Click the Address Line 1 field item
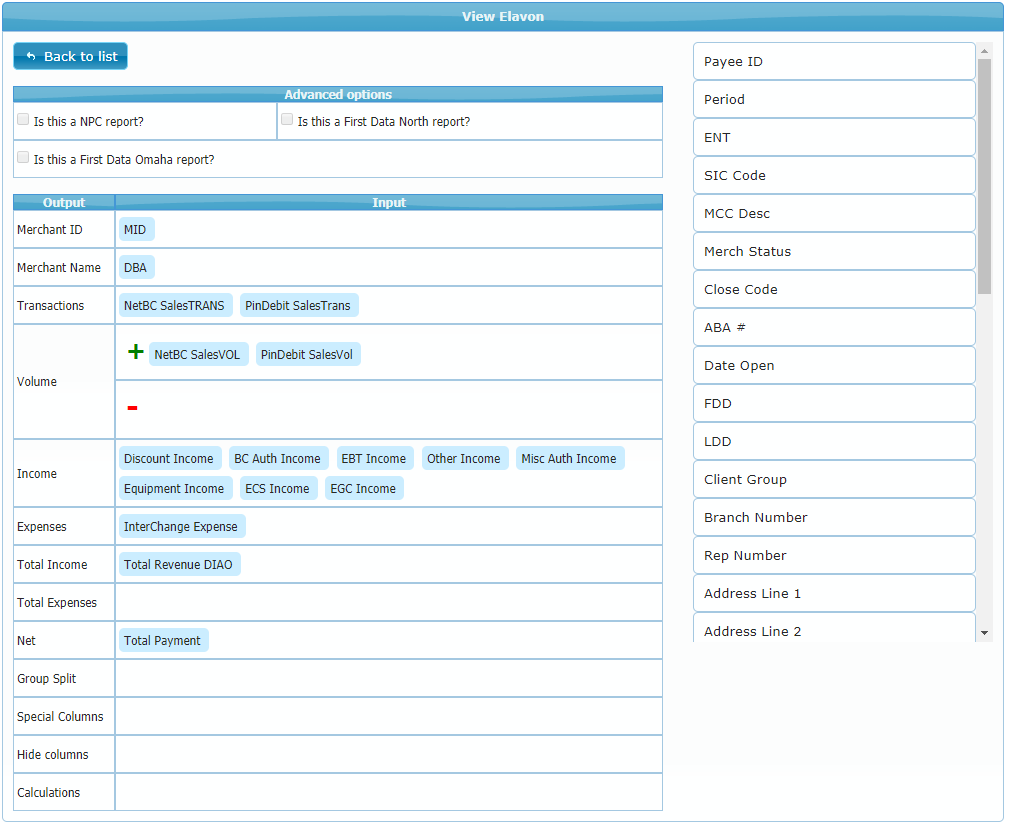 834,593
